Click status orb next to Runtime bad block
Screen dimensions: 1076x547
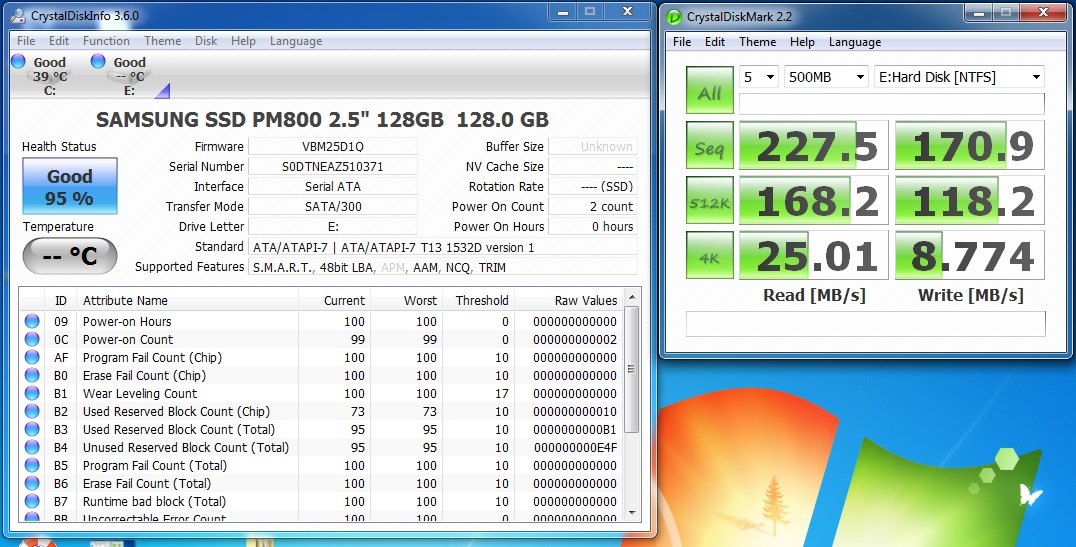(x=32, y=501)
